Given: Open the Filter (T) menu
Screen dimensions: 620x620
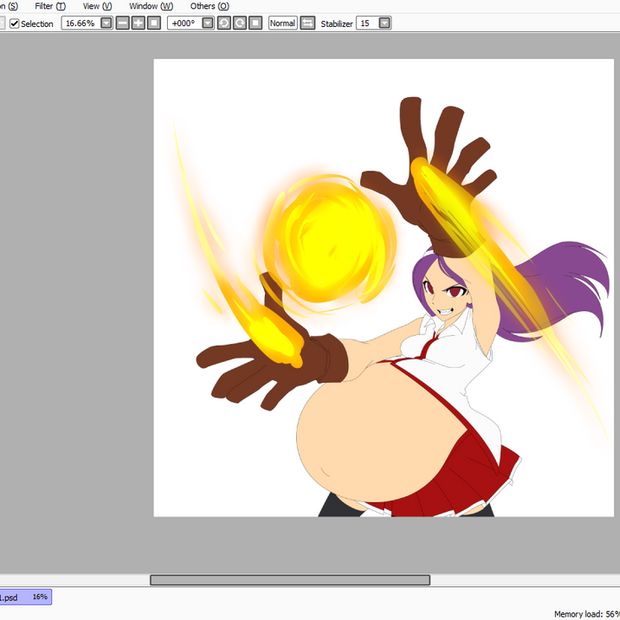Looking at the screenshot, I should click(x=50, y=6).
